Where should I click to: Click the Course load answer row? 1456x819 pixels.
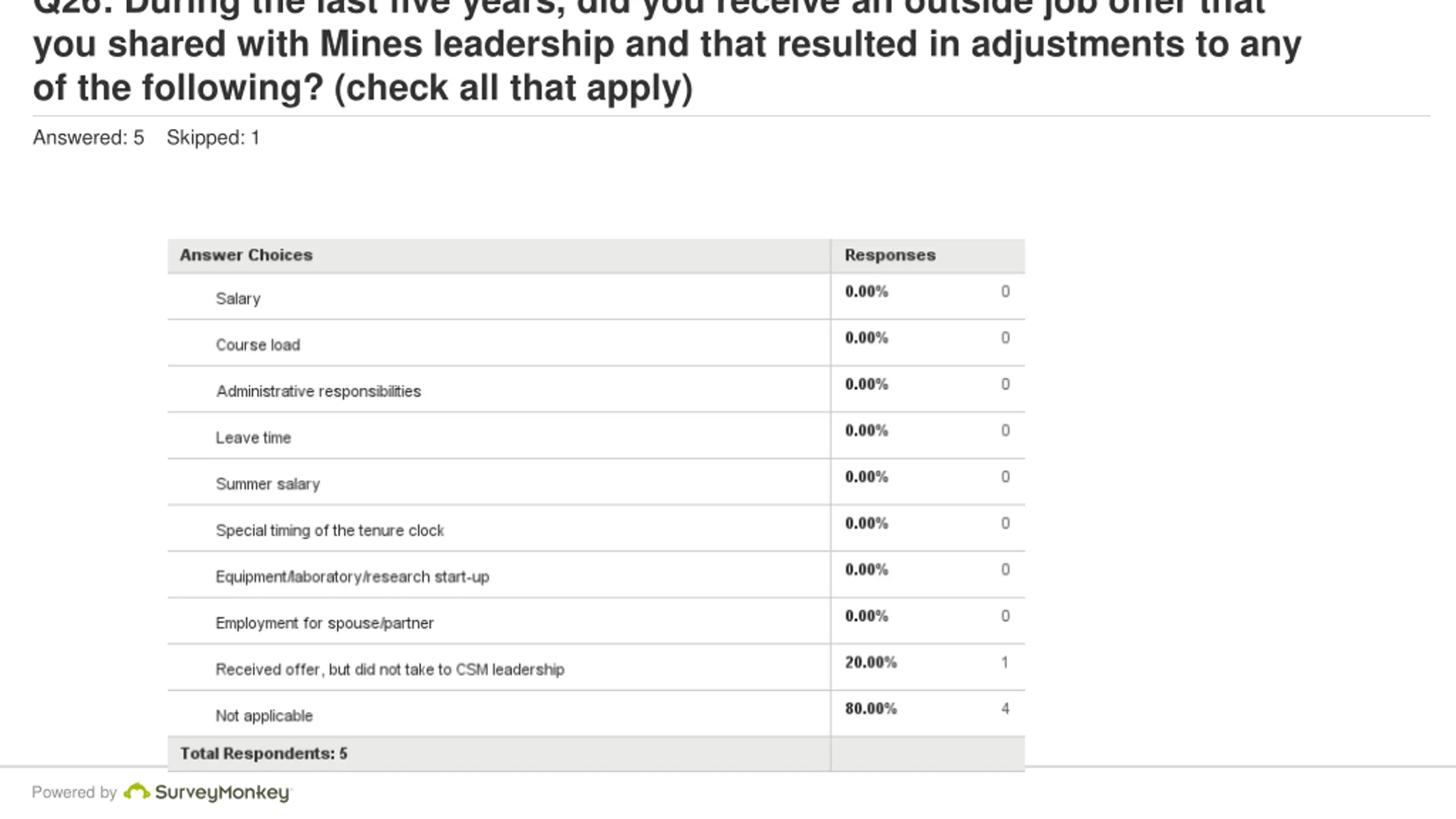596,343
